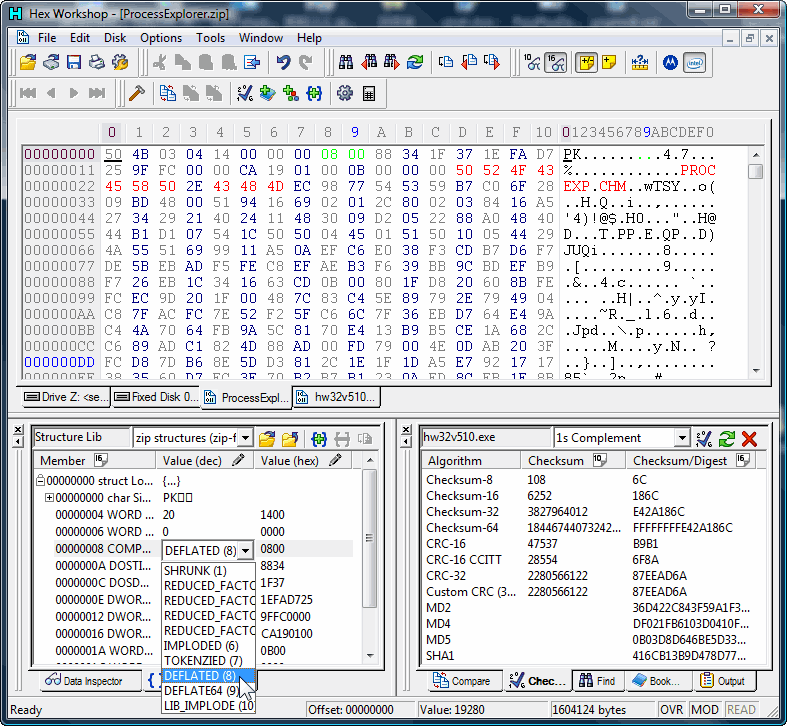This screenshot has width=787, height=726.
Task: Add a structure in Structure Lib panel
Action: (319, 439)
